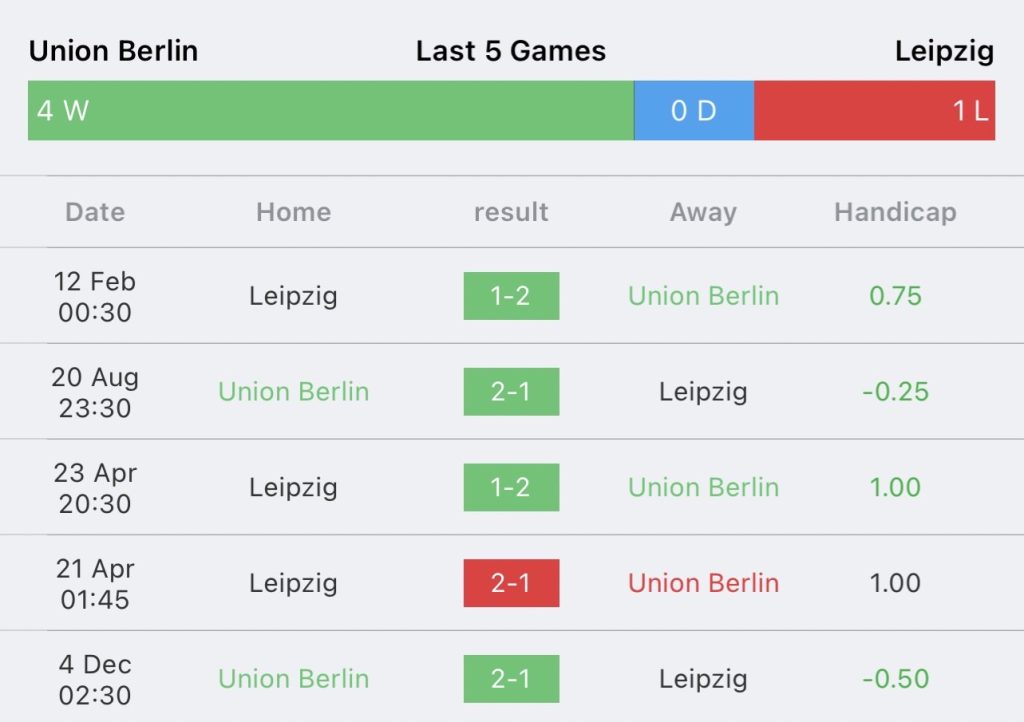The image size is (1024, 722).
Task: Open Union Berlin home link on 20 Aug row
Action: (x=294, y=392)
